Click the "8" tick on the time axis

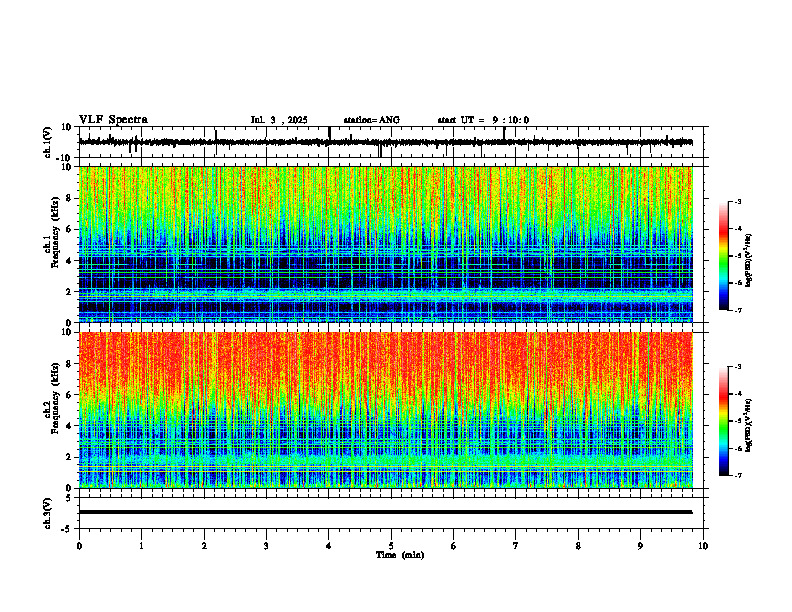click(578, 546)
